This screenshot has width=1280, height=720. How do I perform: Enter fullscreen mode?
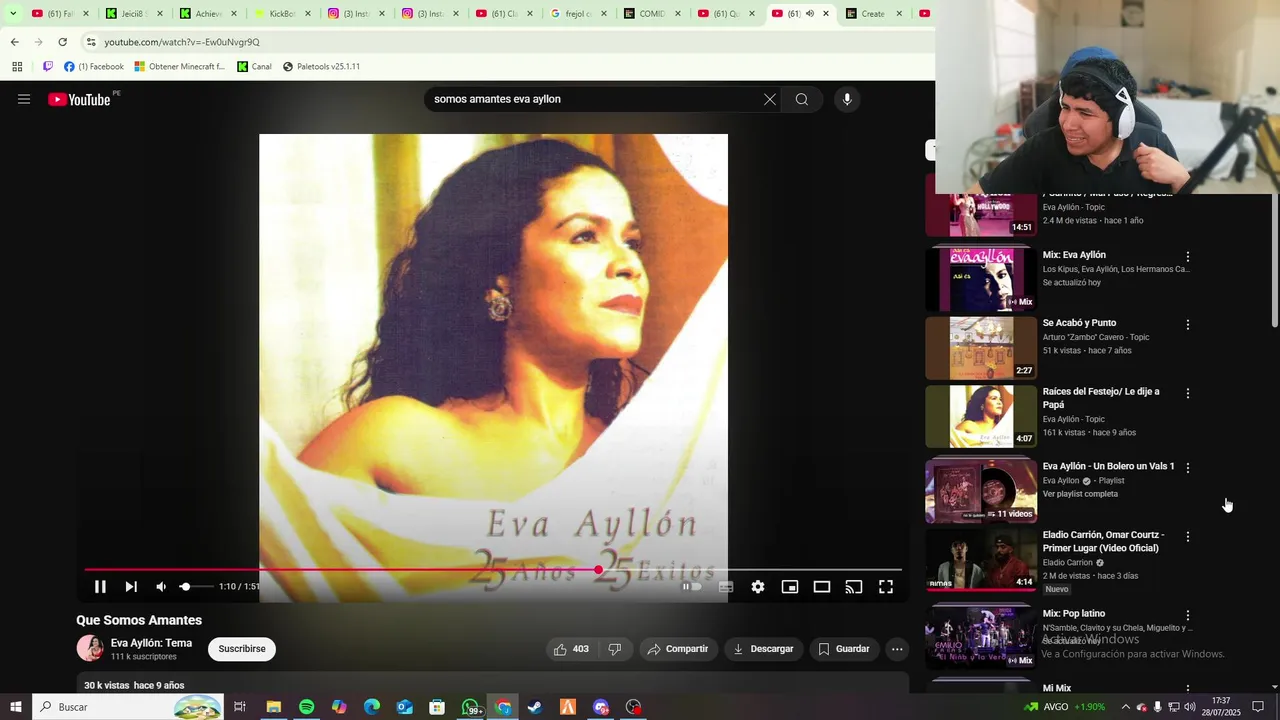886,587
